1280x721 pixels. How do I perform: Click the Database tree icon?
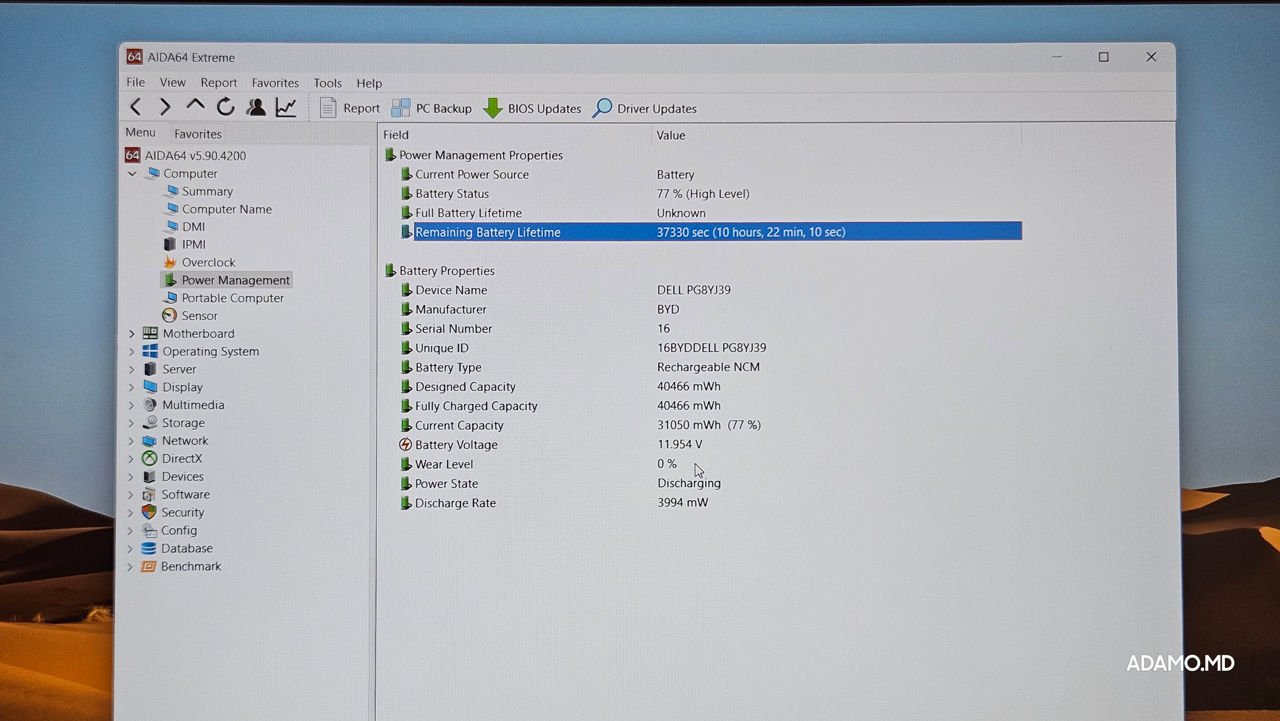149,548
